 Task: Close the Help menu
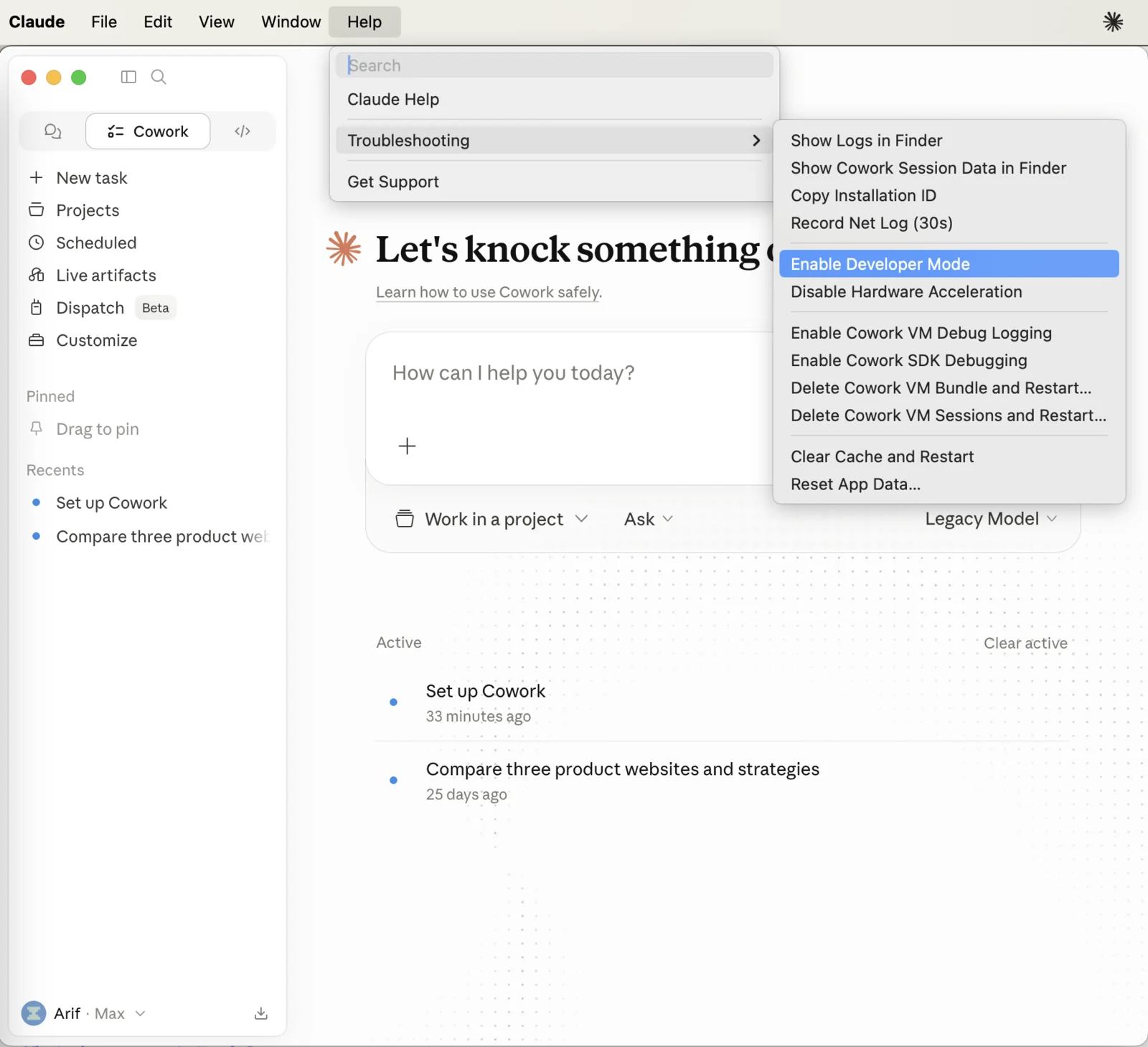coord(364,22)
